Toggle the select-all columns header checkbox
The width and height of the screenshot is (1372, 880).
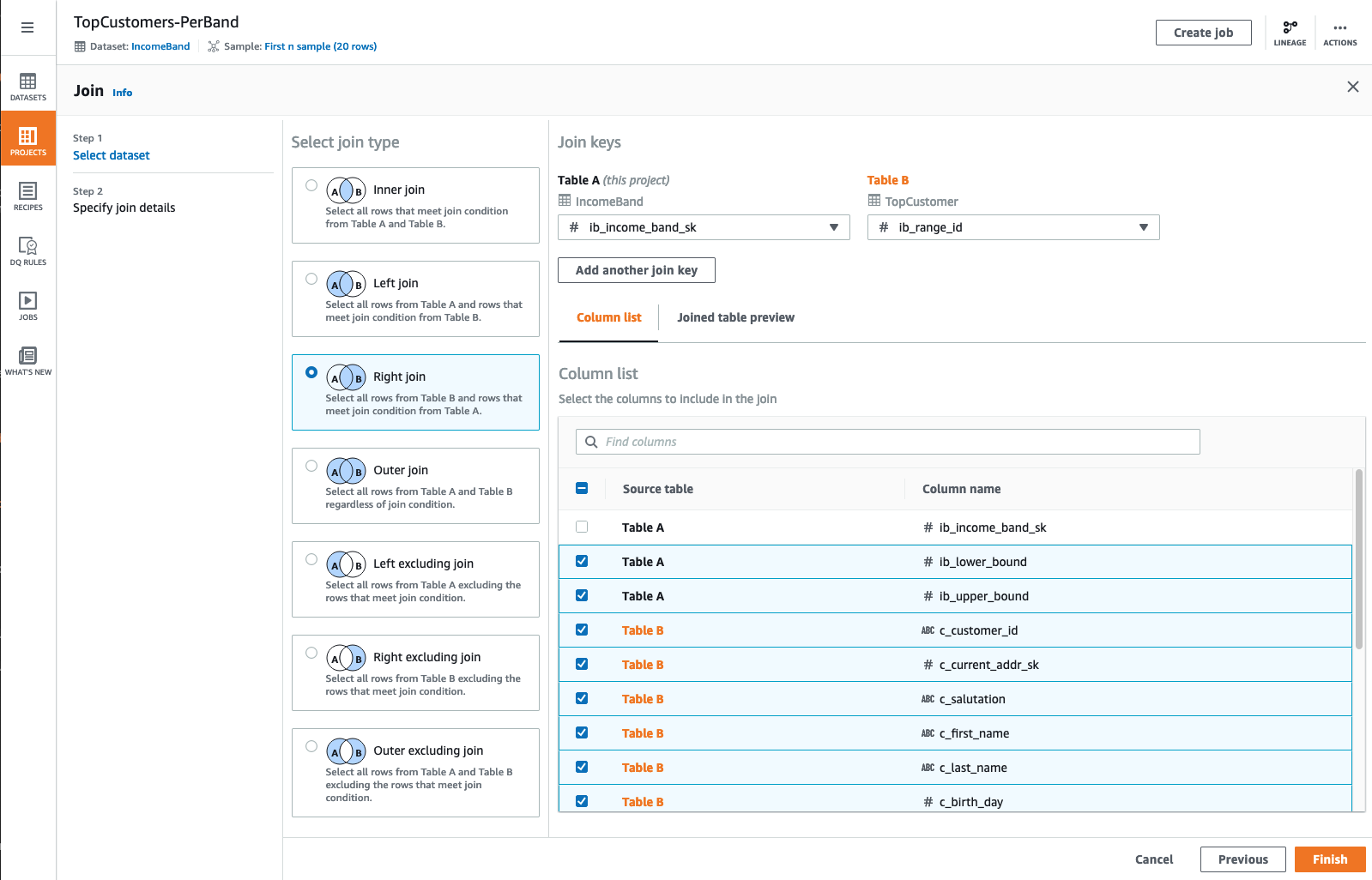582,488
